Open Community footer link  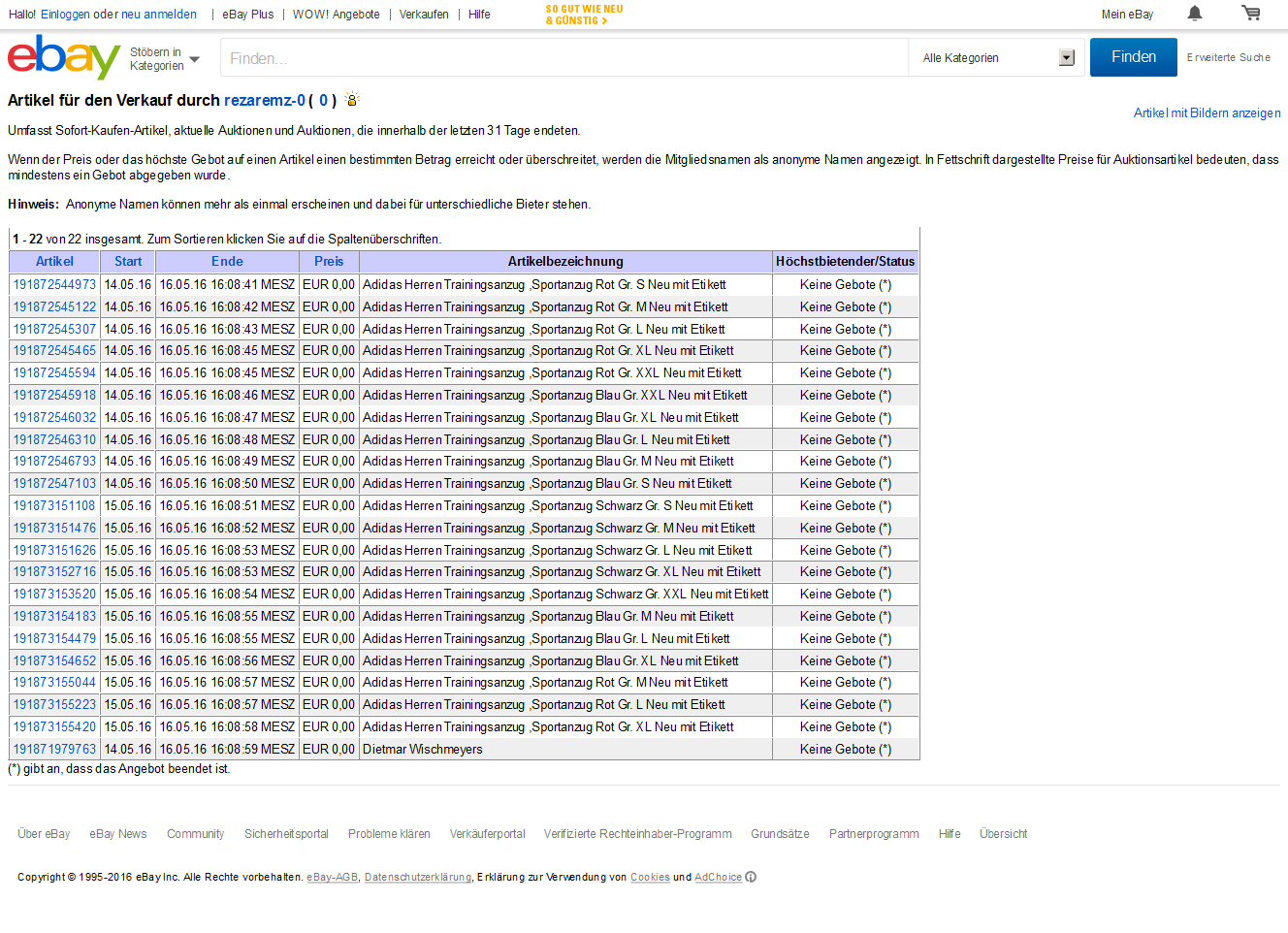tap(195, 834)
